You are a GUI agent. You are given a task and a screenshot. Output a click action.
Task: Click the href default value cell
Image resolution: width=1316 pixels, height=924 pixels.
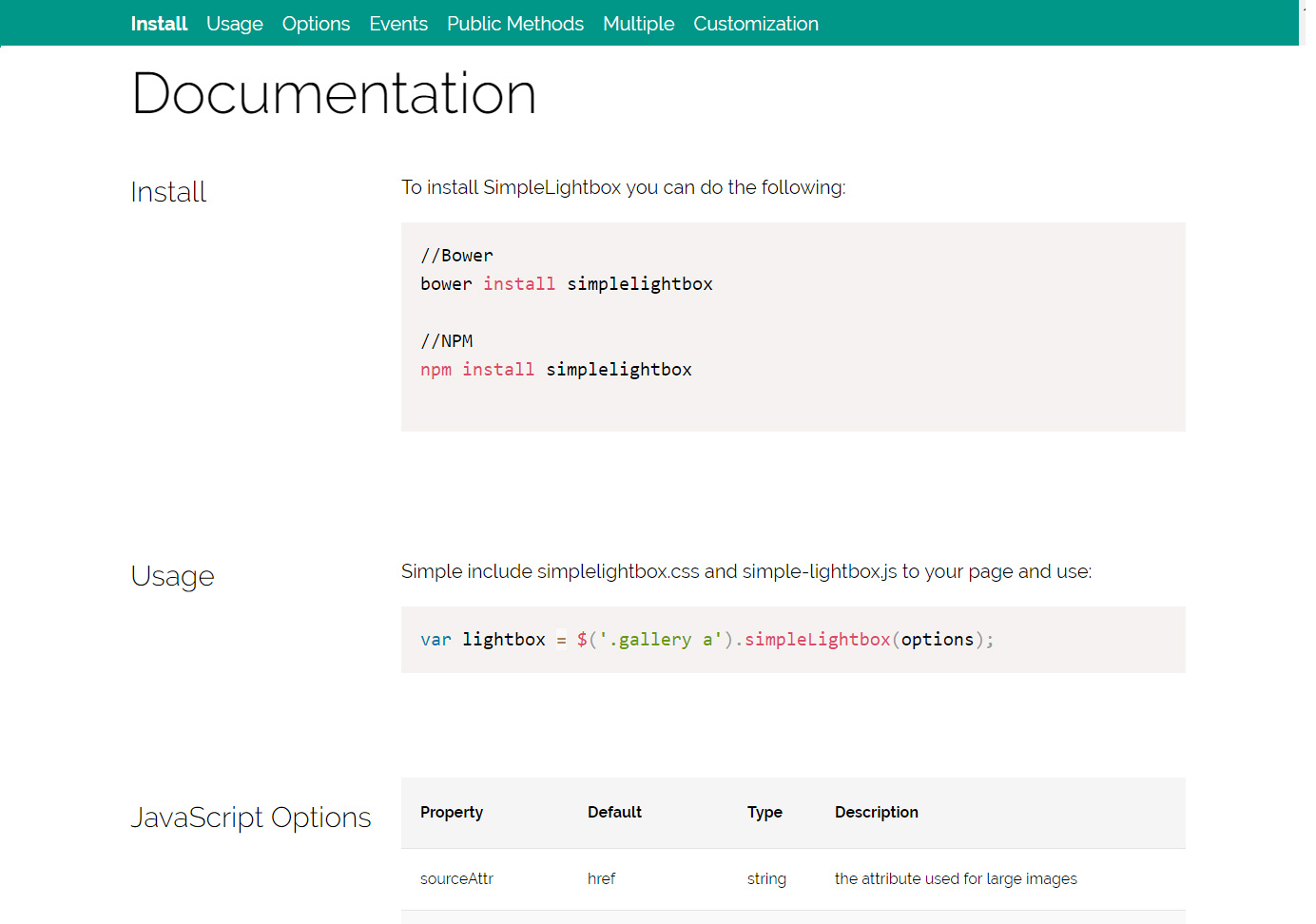tap(601, 879)
